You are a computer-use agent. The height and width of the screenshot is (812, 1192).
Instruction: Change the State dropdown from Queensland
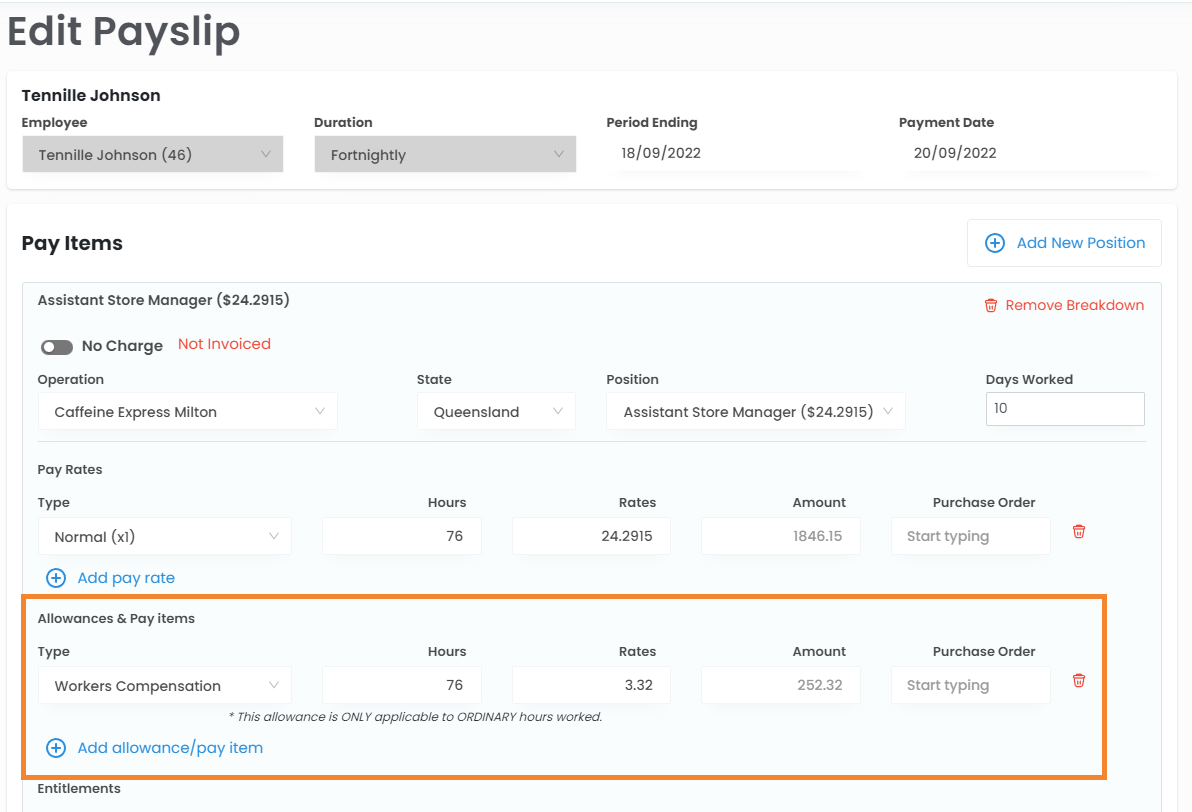pos(496,412)
